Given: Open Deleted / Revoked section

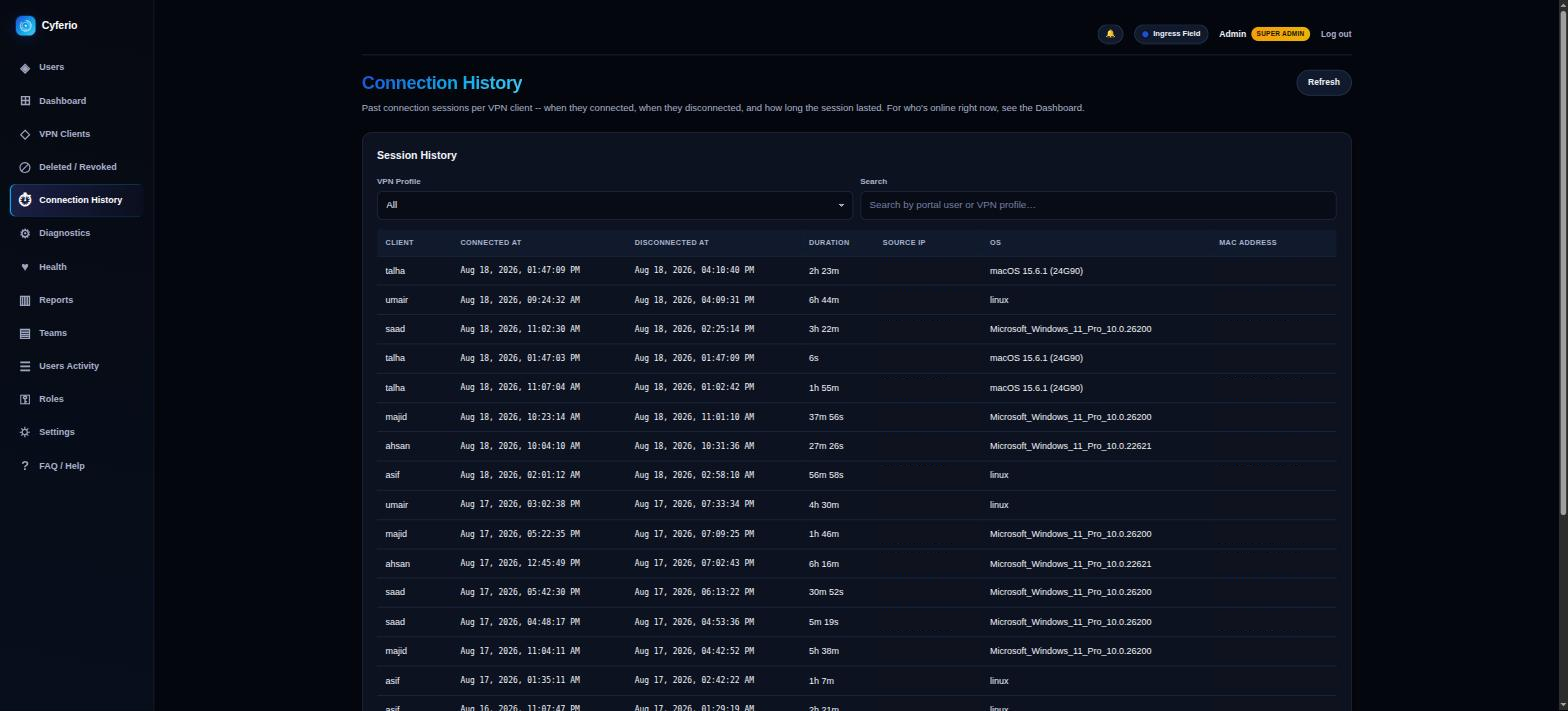Looking at the screenshot, I should click(77, 167).
